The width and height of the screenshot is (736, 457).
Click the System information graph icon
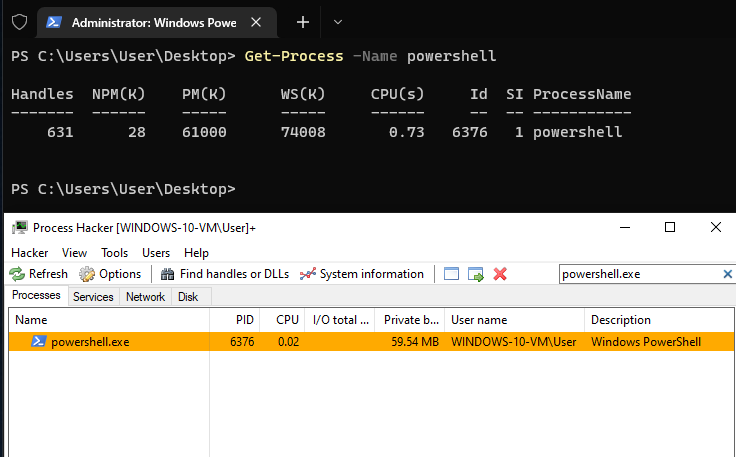pos(307,274)
